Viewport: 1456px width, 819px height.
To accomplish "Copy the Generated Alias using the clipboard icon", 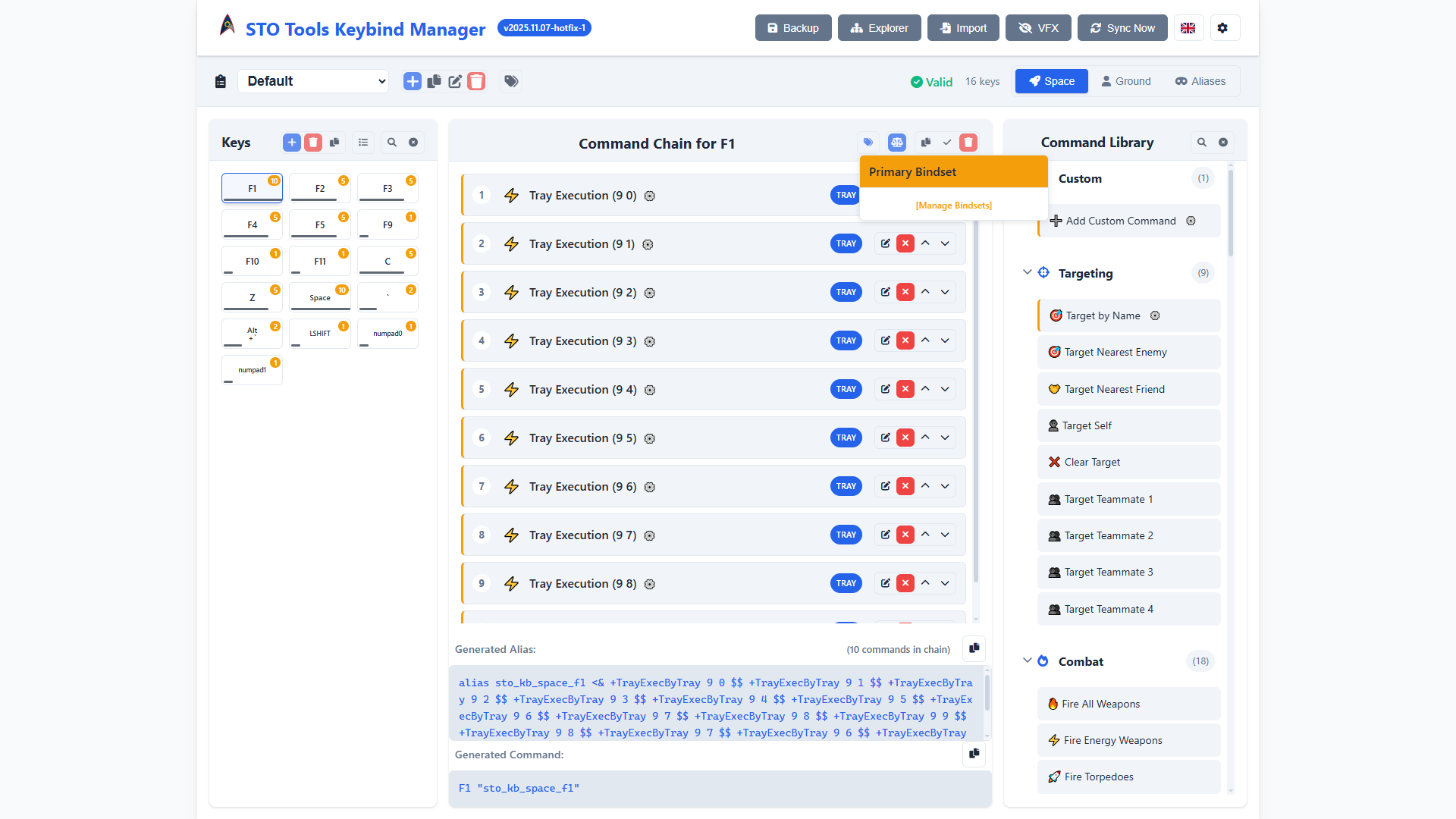I will click(974, 648).
